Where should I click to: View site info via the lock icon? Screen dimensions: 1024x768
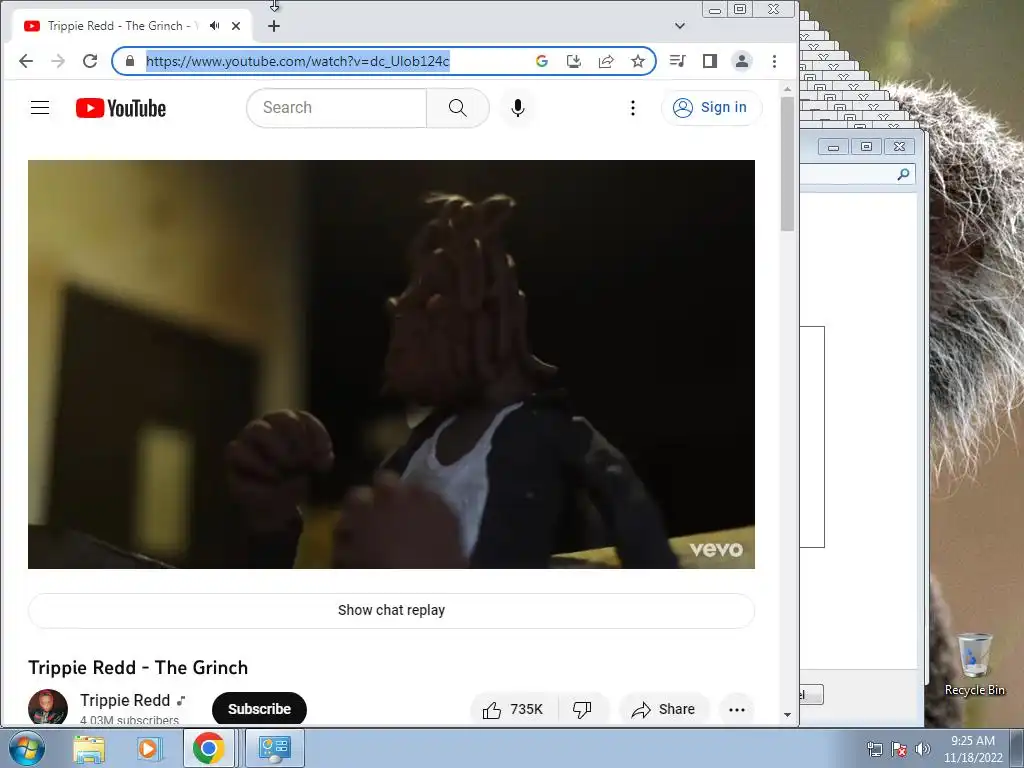coord(130,61)
